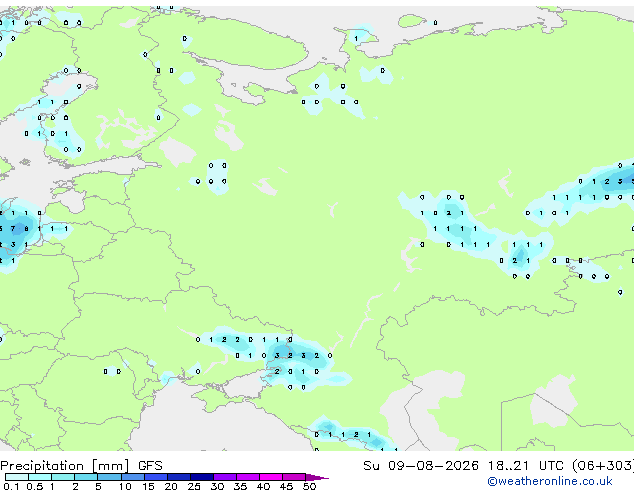Click the 10–15 mm legend color swatch
Screen dimensions: 634x490
click(132, 477)
